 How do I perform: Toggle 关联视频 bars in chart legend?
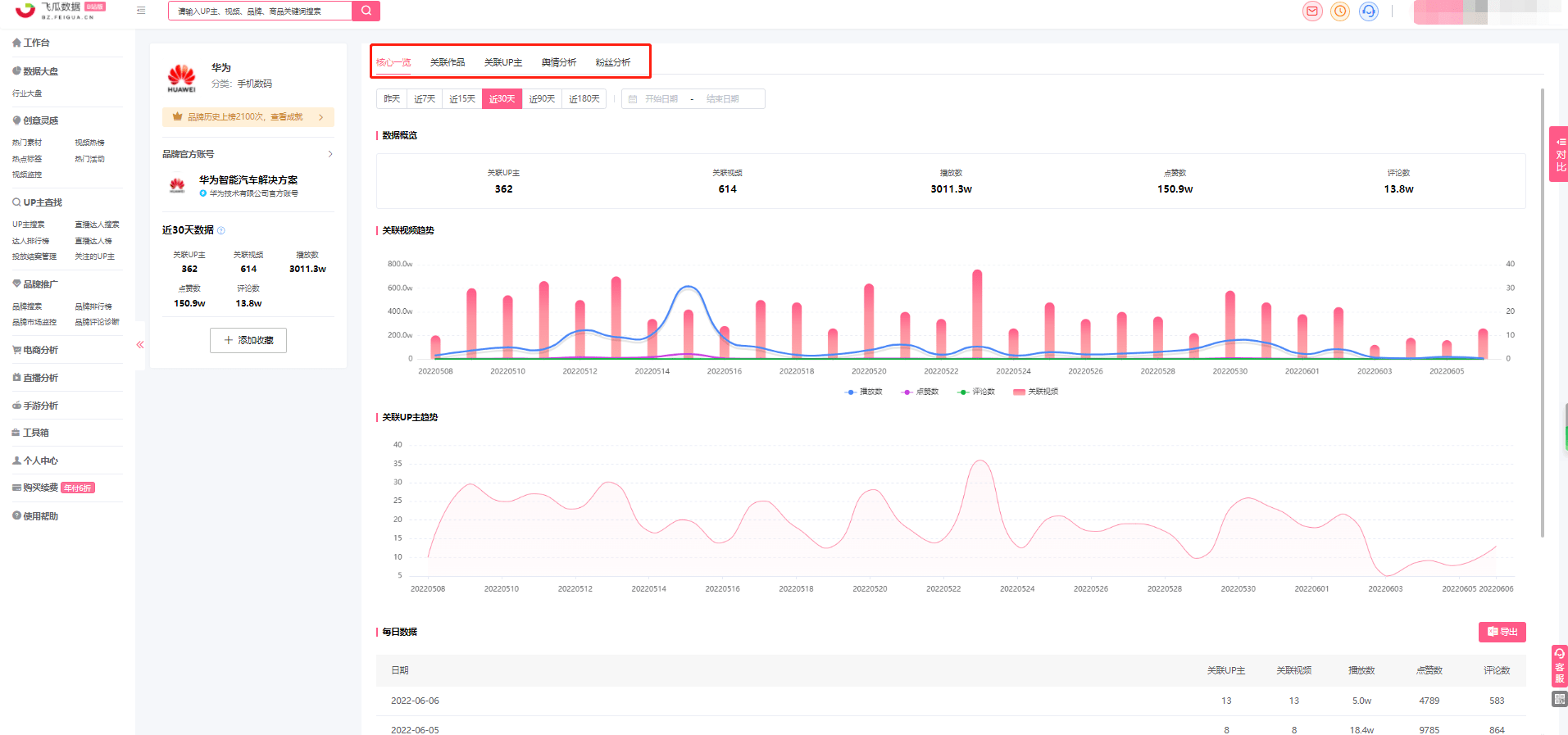coord(1035,392)
